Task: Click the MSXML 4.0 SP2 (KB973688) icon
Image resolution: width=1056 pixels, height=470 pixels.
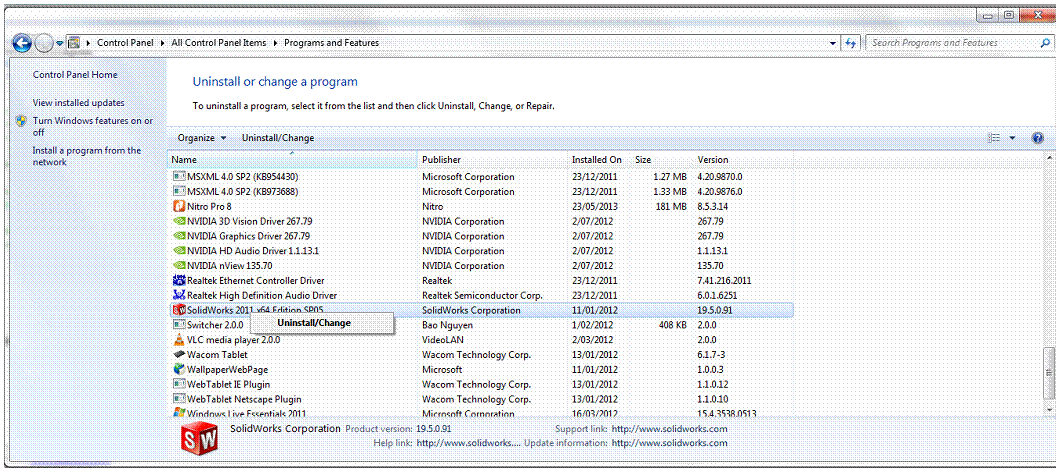Action: (x=179, y=192)
